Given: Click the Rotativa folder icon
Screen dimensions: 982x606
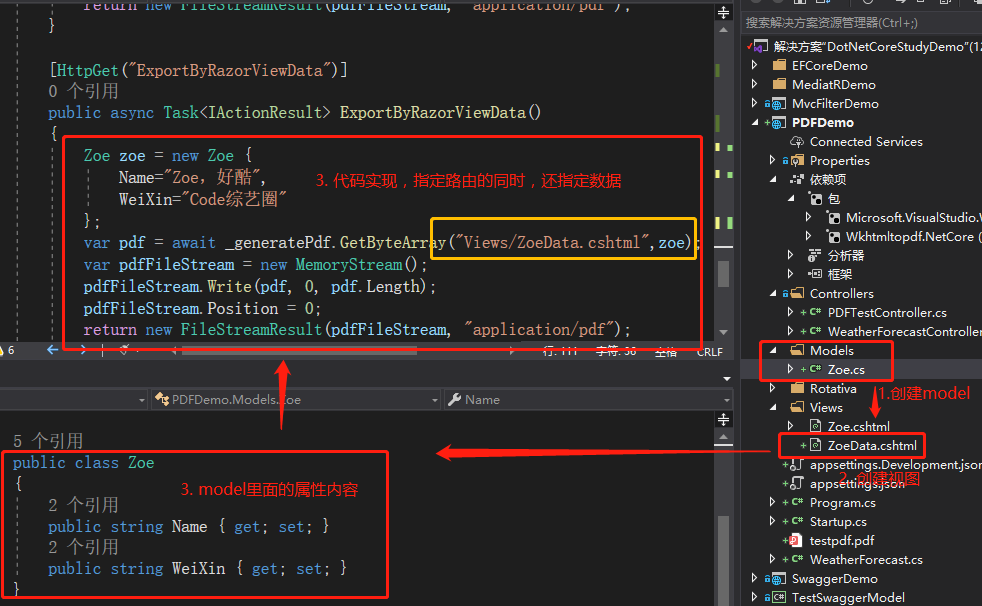Looking at the screenshot, I should click(x=797, y=388).
